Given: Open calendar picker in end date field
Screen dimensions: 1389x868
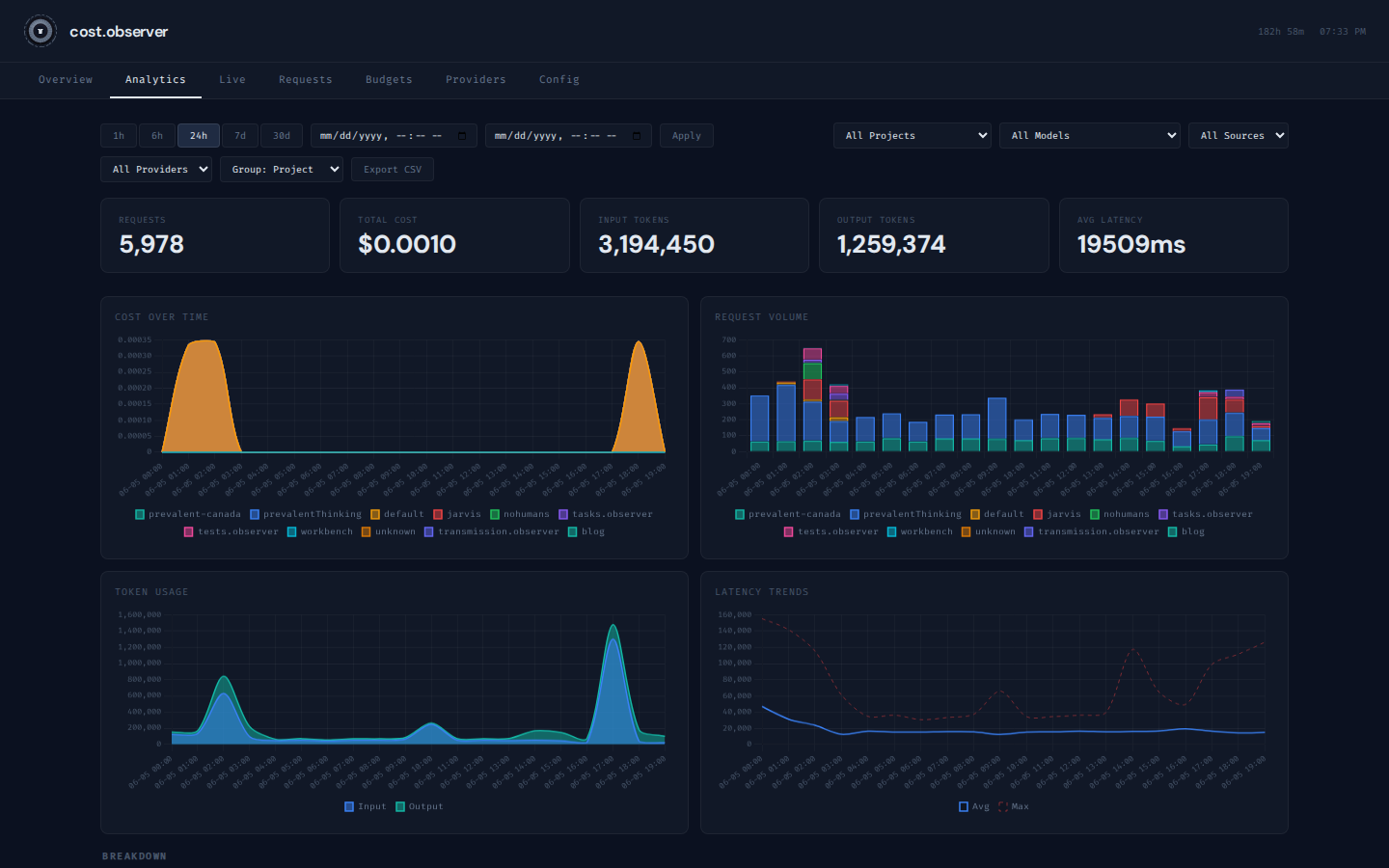Looking at the screenshot, I should [x=636, y=136].
